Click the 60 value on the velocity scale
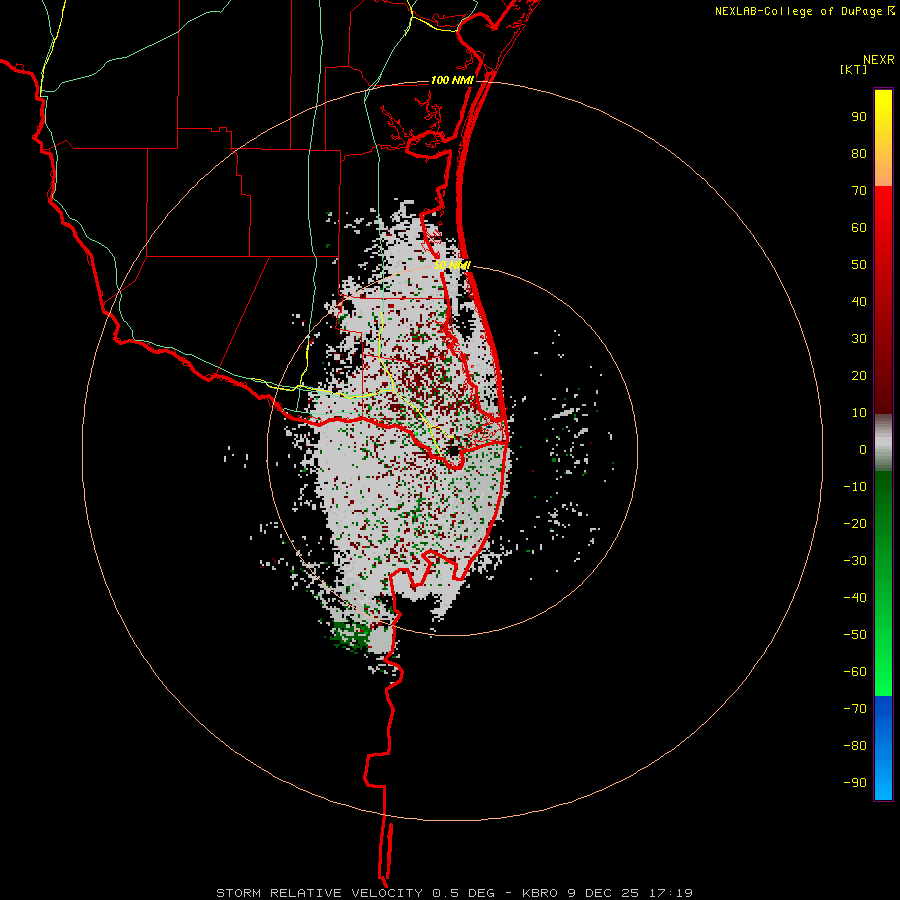Viewport: 900px width, 900px height. [859, 228]
